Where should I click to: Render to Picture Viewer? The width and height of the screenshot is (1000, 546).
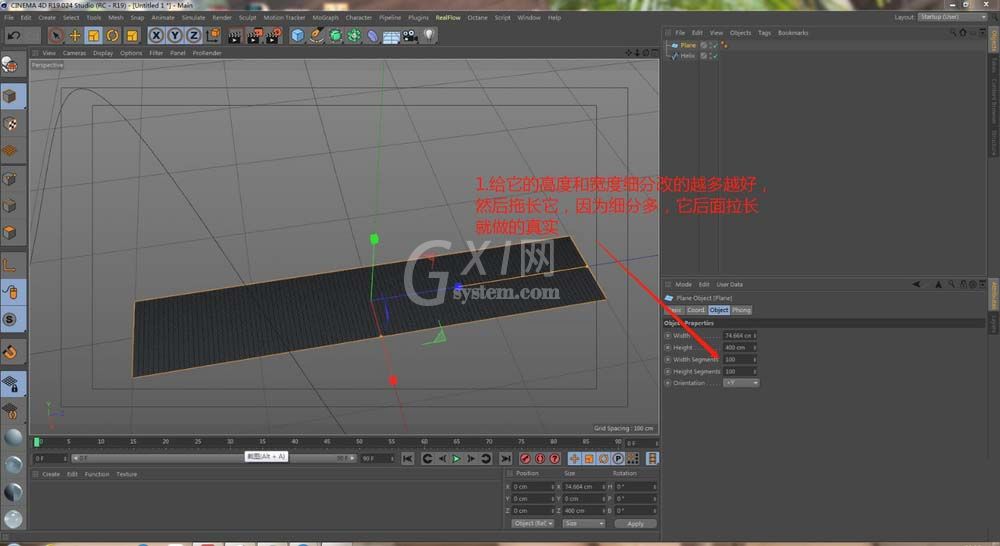pos(254,36)
